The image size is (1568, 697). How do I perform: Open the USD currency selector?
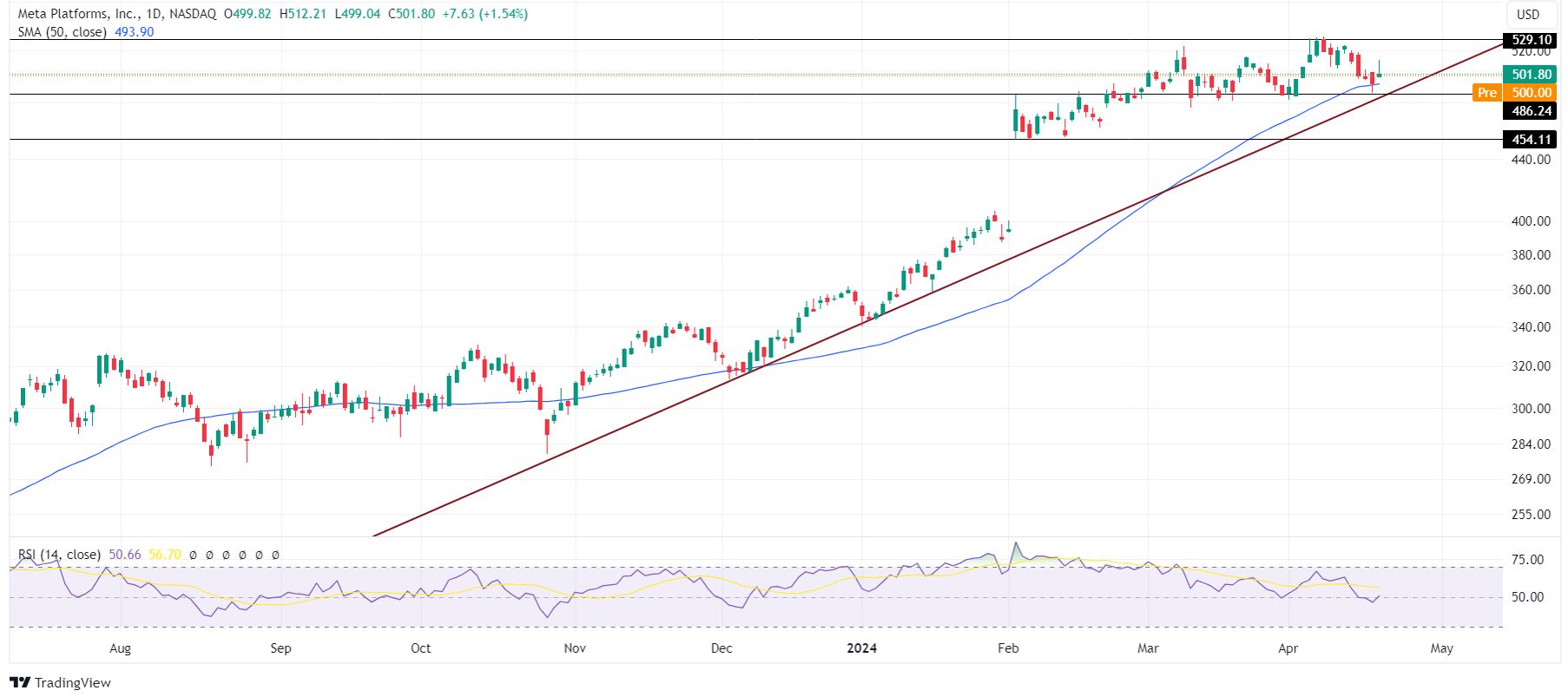[1528, 14]
